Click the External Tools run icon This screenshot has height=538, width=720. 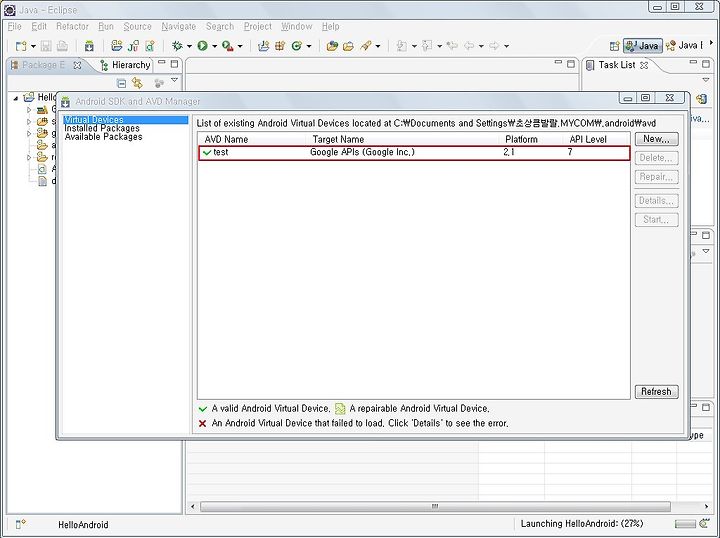click(x=227, y=46)
